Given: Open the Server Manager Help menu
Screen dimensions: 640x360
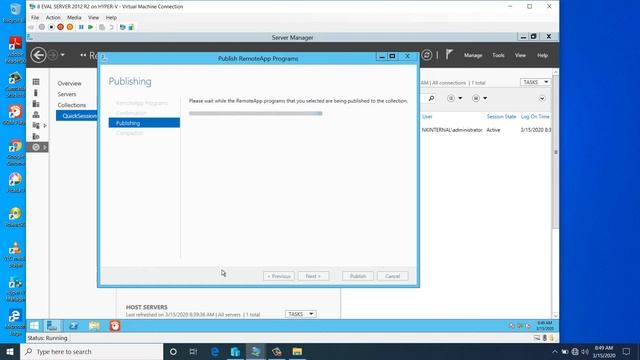Looking at the screenshot, I should pos(542,55).
